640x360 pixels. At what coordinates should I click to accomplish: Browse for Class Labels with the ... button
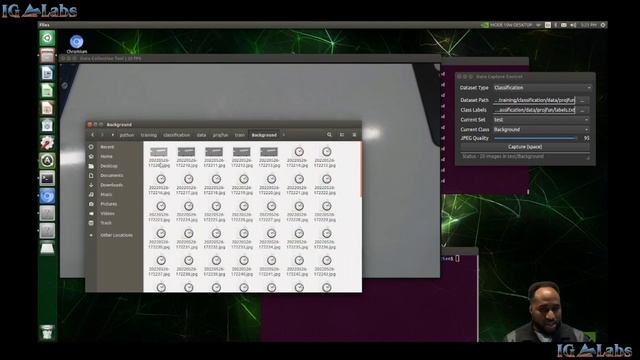click(582, 110)
